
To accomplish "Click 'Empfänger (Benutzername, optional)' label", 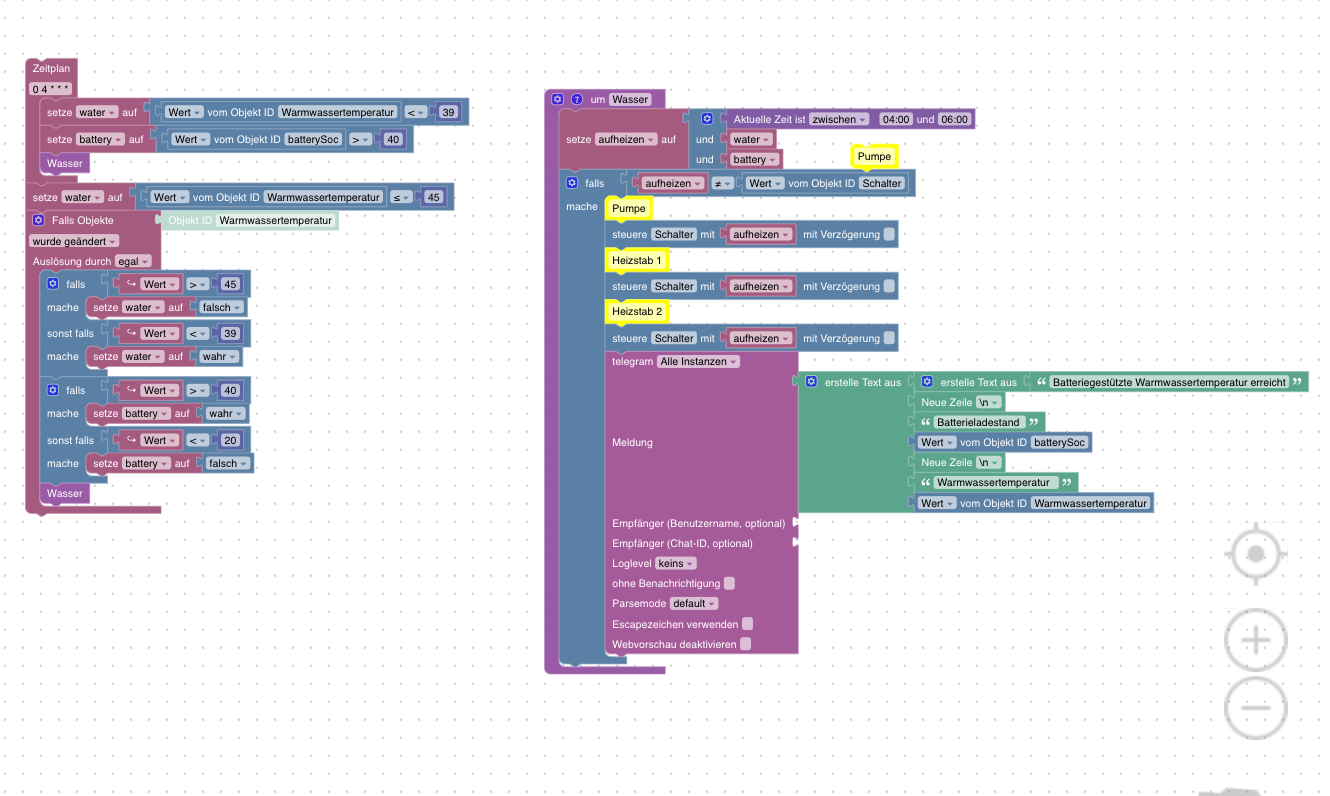I will coord(699,523).
